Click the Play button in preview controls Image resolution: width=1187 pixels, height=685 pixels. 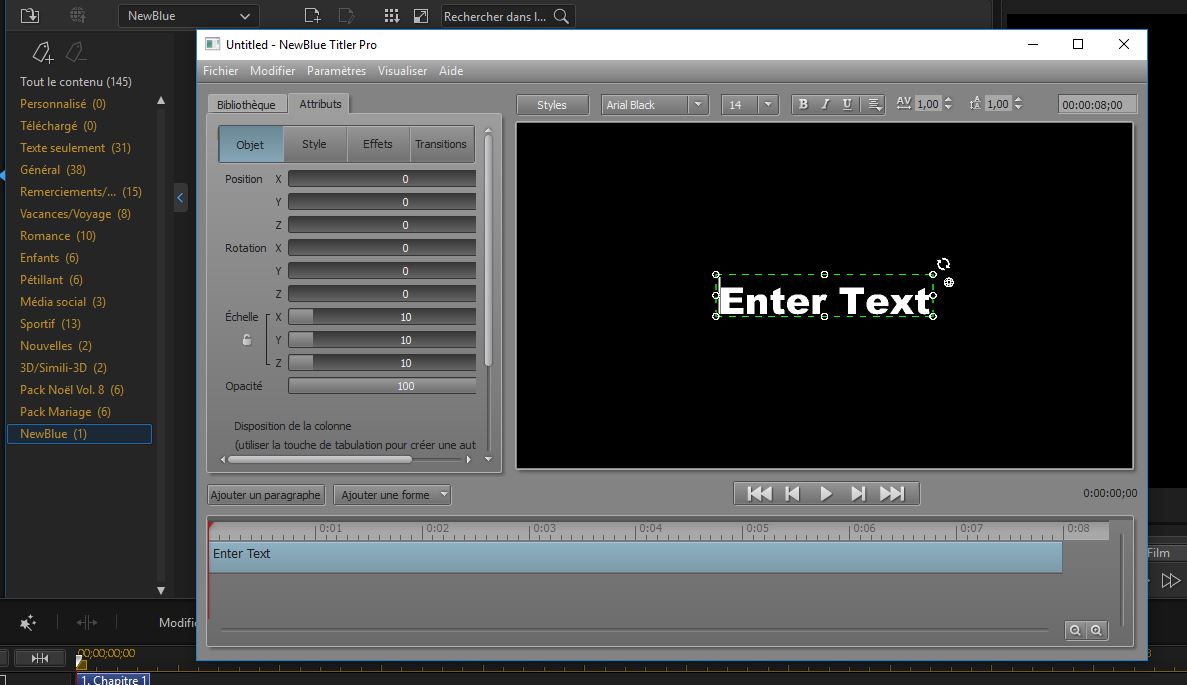pyautogui.click(x=826, y=493)
